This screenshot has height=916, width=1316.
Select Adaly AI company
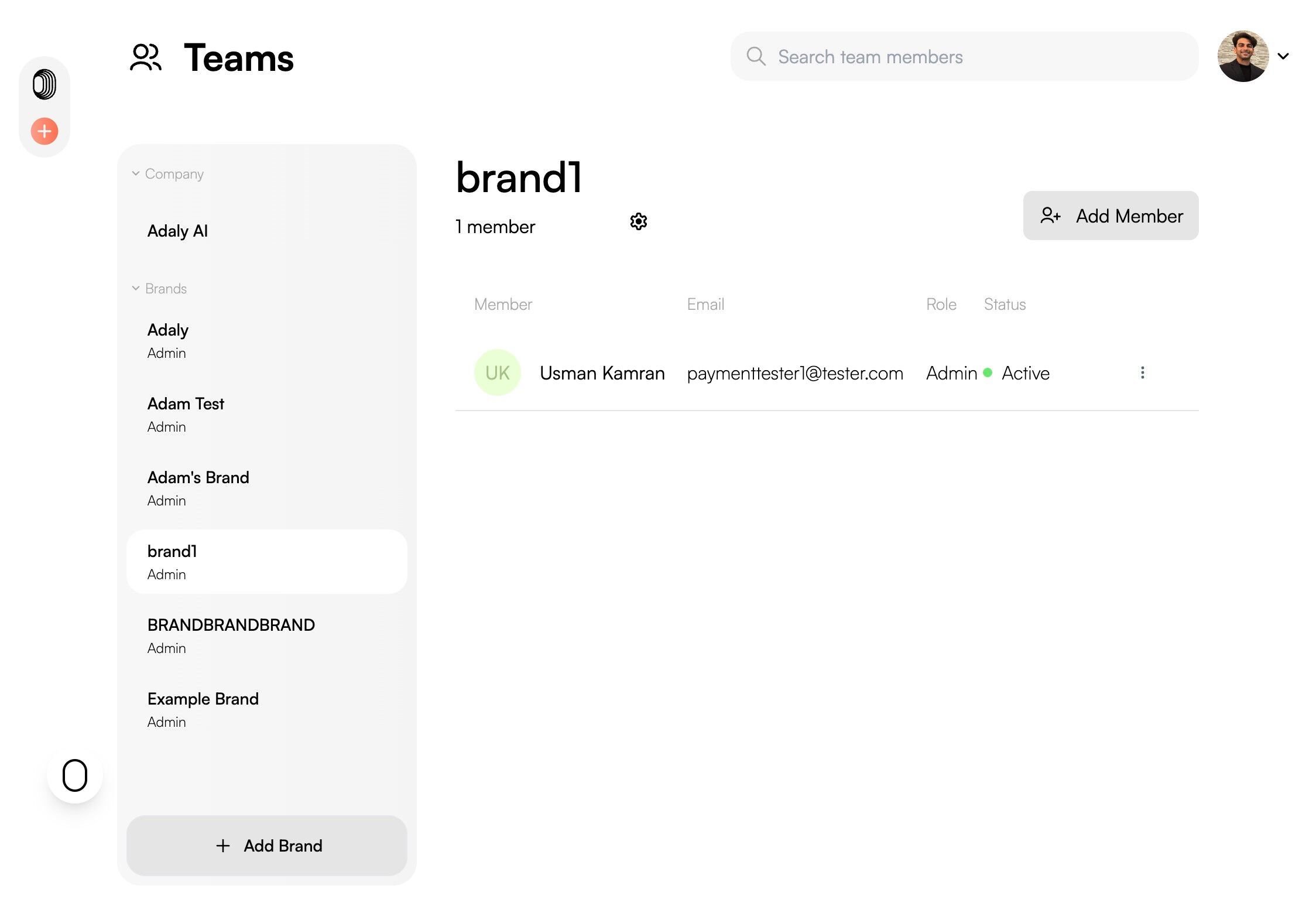[178, 231]
